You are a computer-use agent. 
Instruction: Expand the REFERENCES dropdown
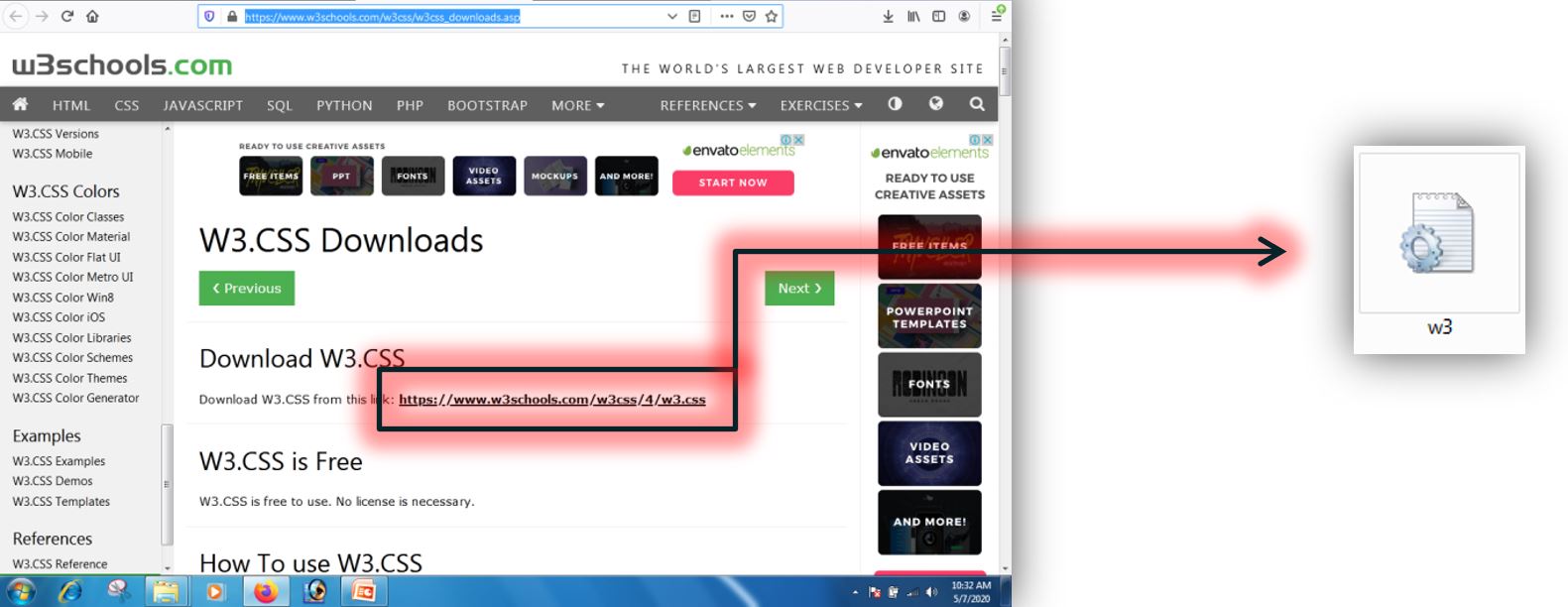pos(708,105)
